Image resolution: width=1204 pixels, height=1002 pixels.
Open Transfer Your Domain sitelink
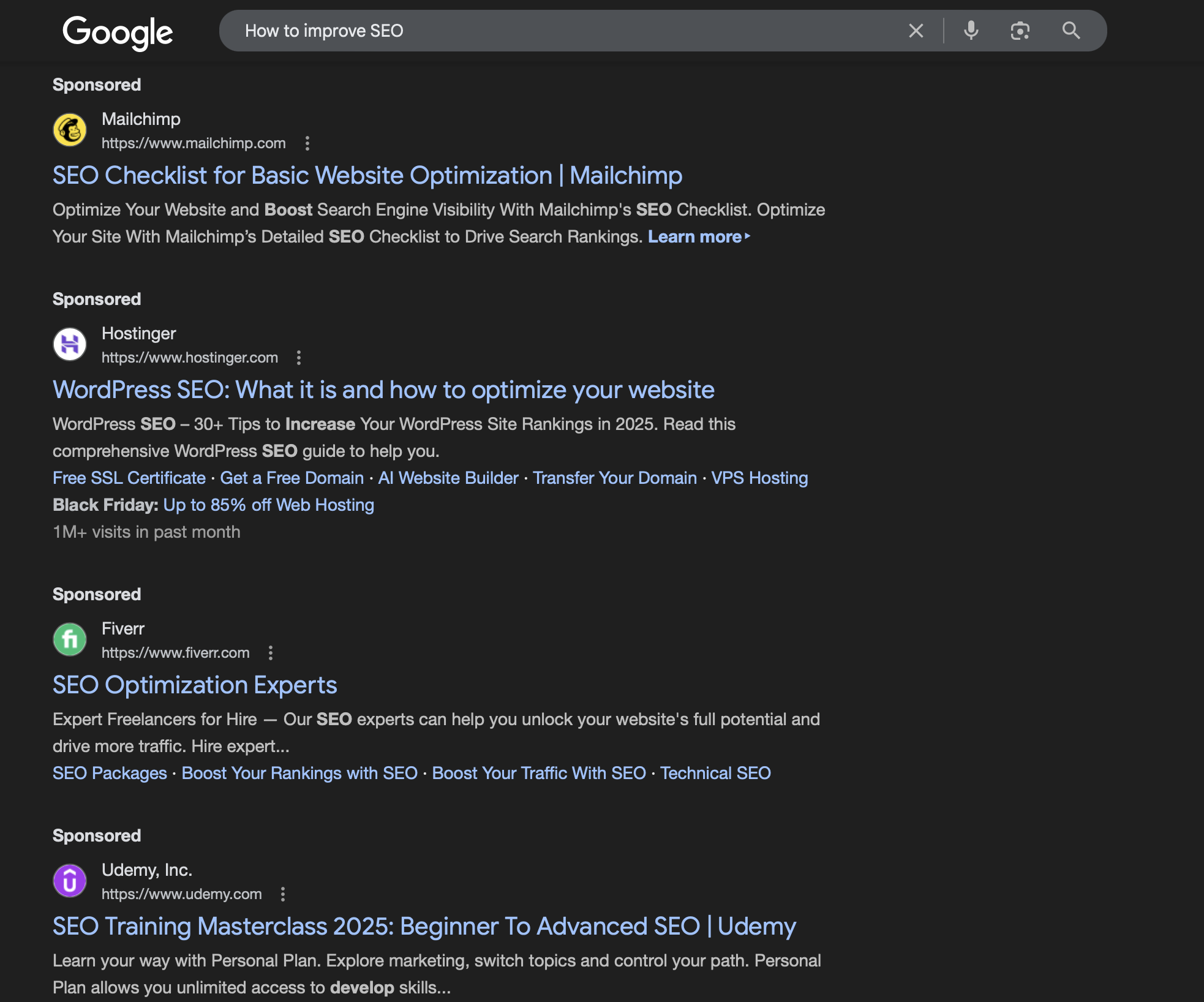point(615,478)
